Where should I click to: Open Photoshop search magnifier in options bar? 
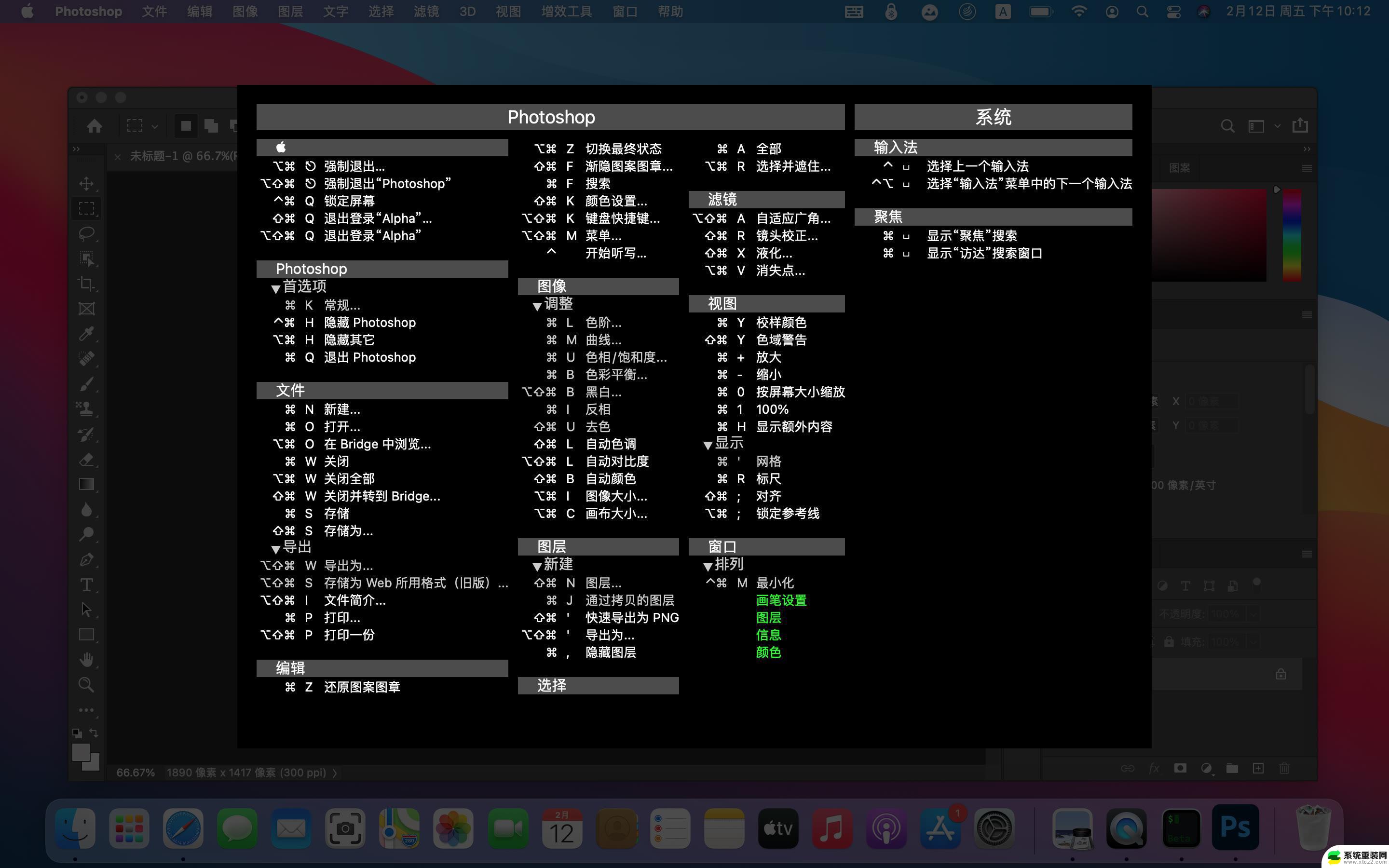[1227, 126]
